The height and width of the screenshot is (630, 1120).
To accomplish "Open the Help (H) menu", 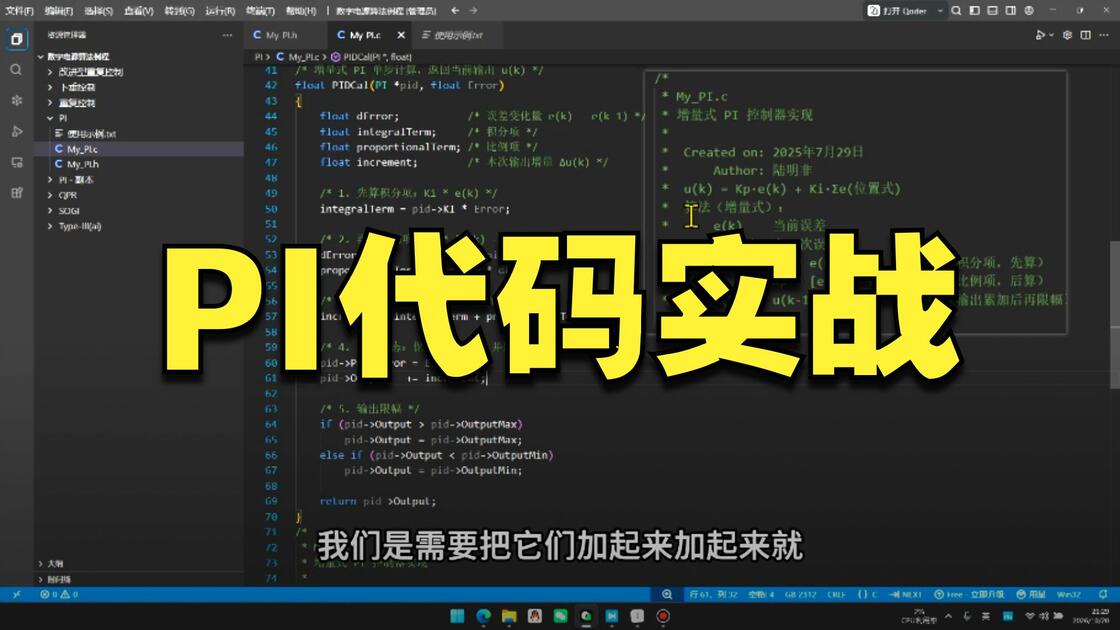I will 301,11.
